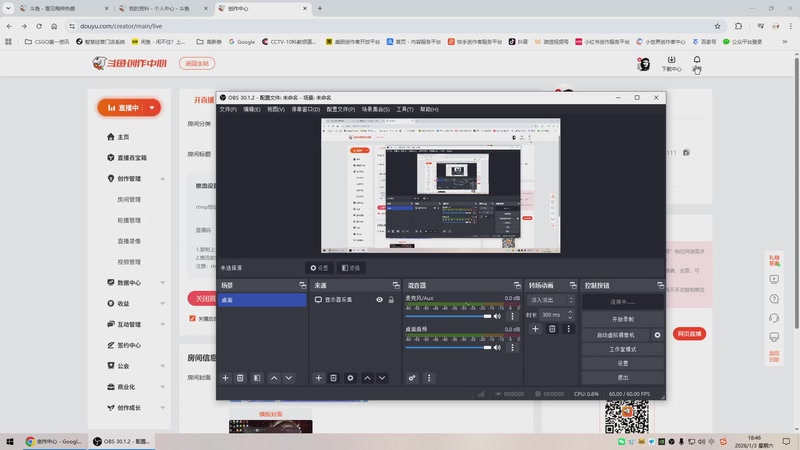Open the 工具(T) menu in OBS

(x=405, y=109)
